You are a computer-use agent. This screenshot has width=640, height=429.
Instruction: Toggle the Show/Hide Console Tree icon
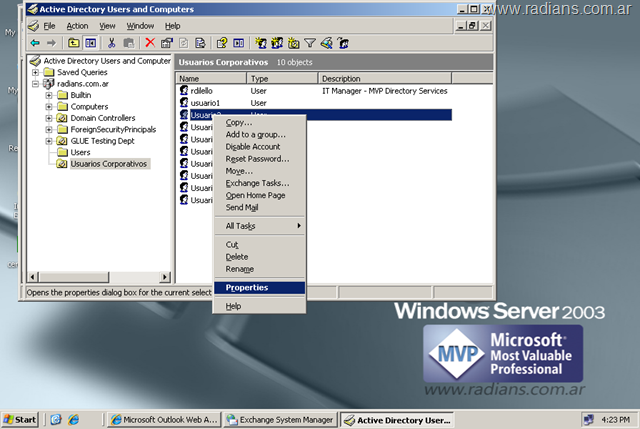point(90,43)
